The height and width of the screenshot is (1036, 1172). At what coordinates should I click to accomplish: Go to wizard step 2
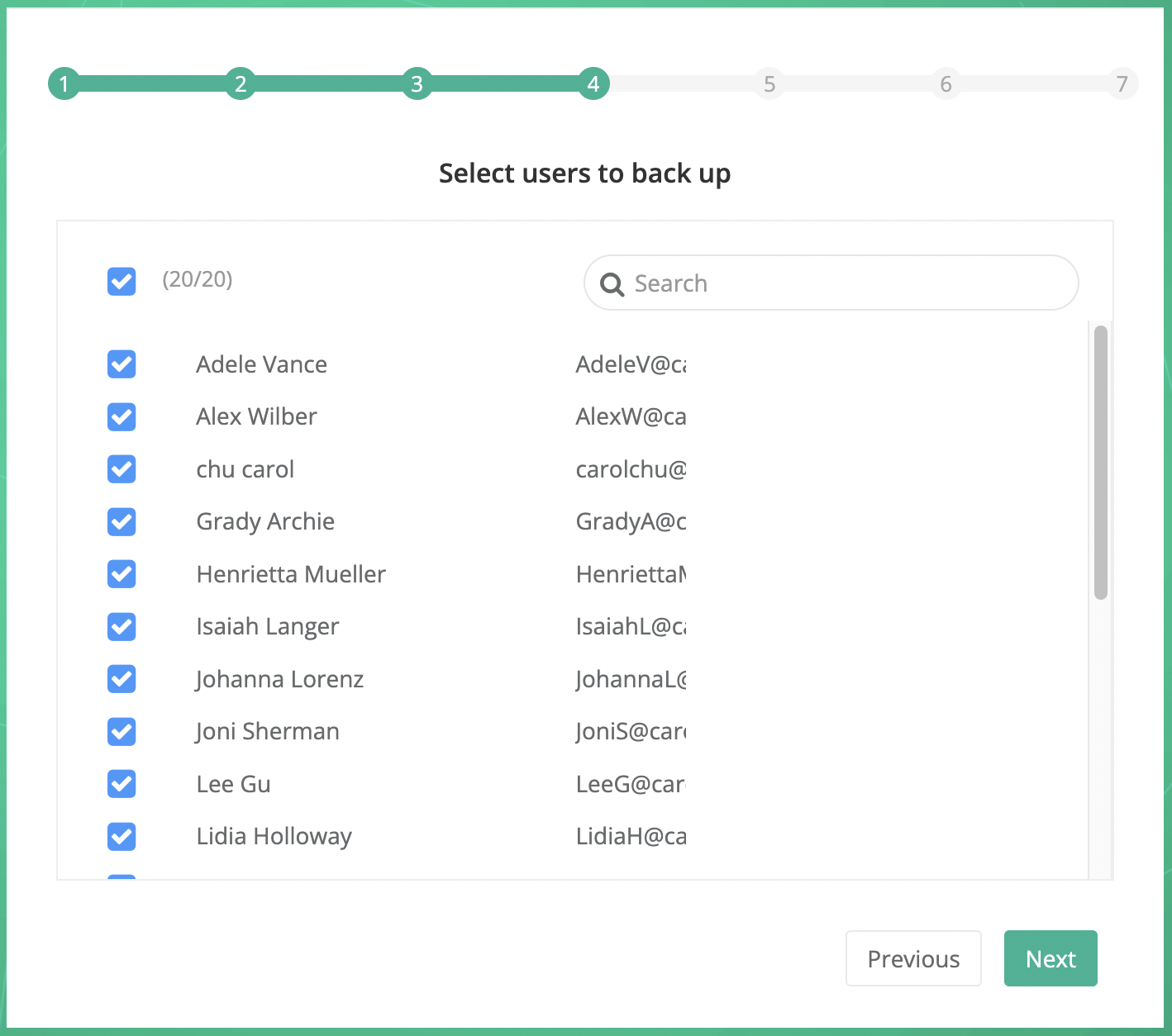pyautogui.click(x=241, y=83)
